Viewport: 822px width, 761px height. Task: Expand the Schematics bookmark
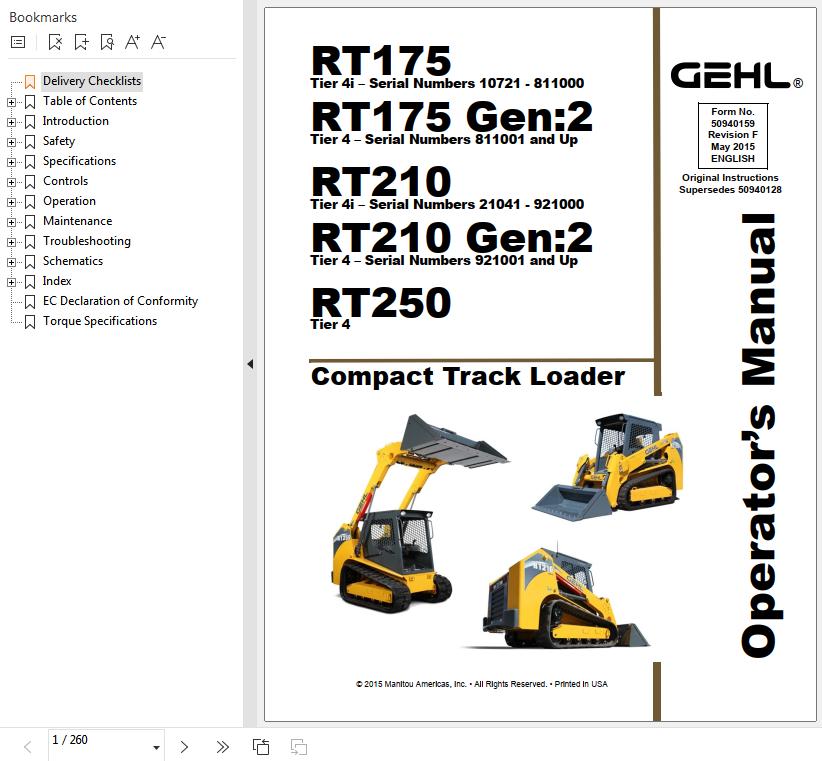coord(11,262)
